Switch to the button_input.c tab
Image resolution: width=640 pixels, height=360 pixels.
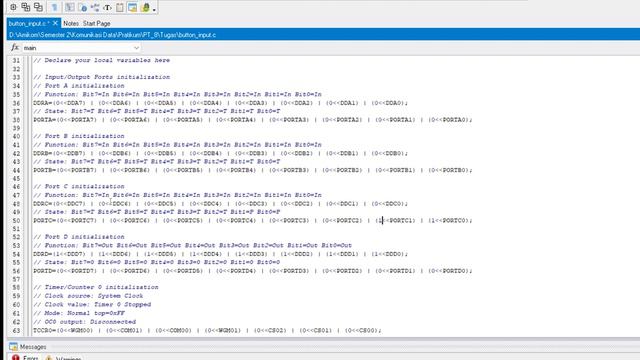point(28,24)
